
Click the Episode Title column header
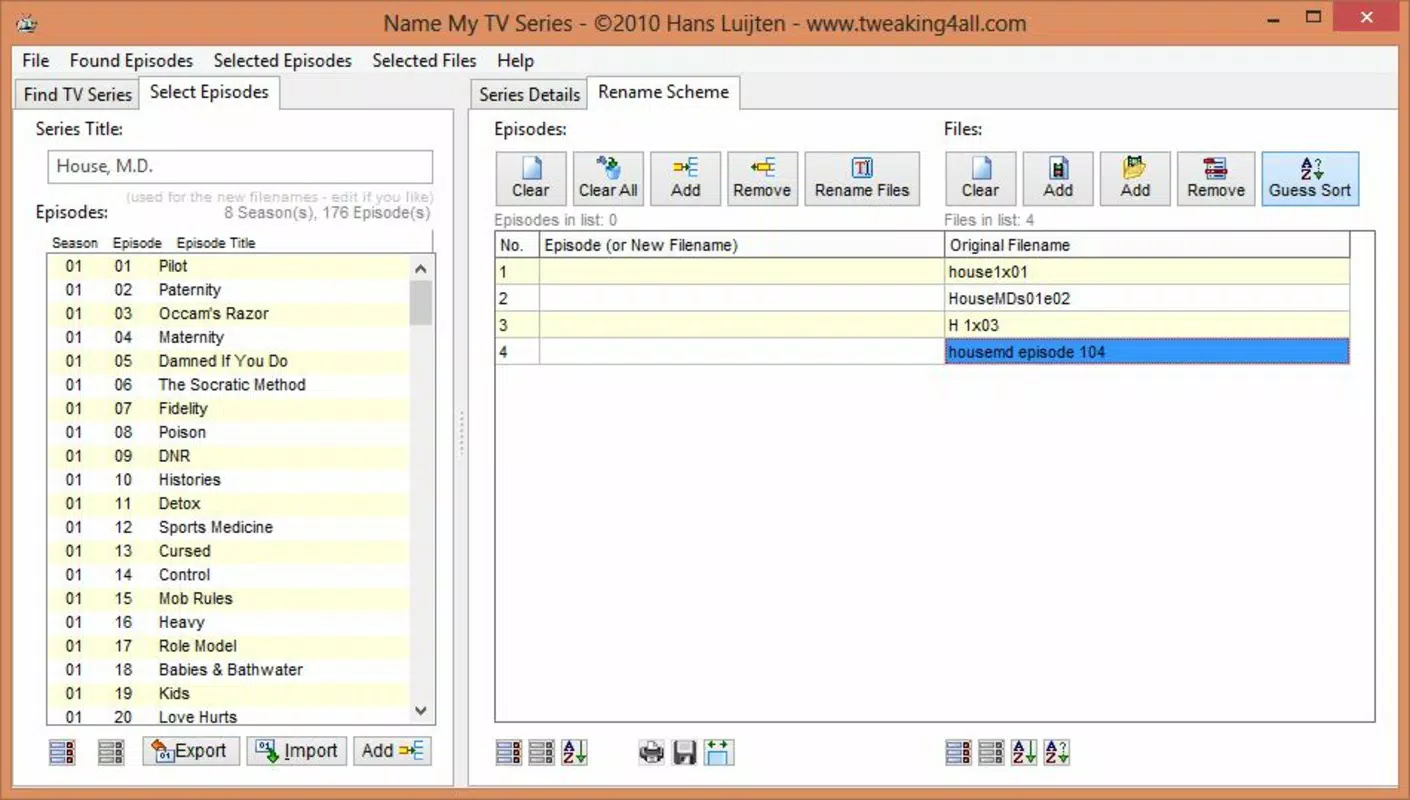point(216,243)
